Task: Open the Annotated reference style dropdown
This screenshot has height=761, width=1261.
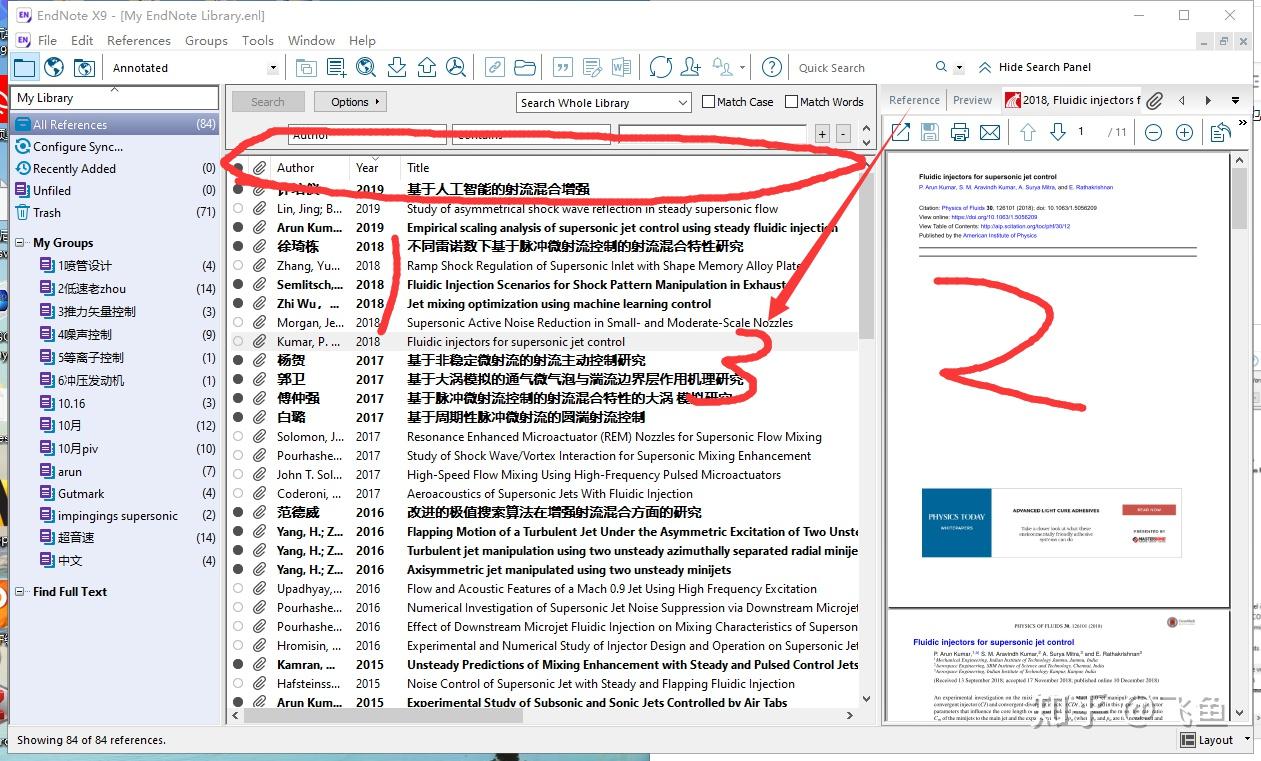Action: point(271,67)
